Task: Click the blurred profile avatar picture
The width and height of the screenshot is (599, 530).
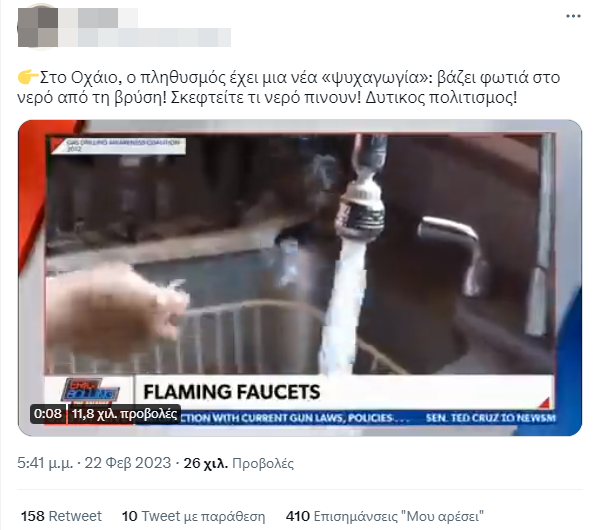Action: [x=38, y=27]
